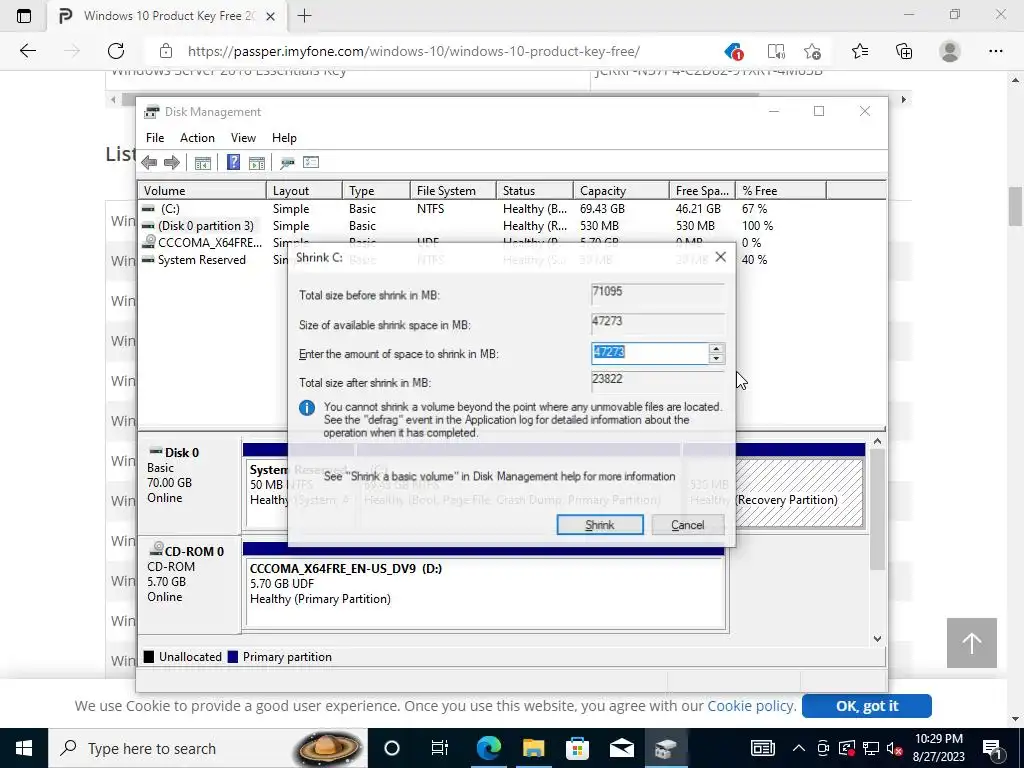Image resolution: width=1024 pixels, height=768 pixels.
Task: Open Edge tab actions menu icon
Action: click(x=24, y=16)
